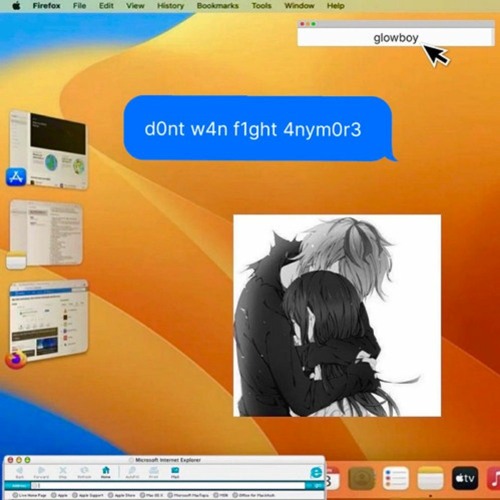Open the History menu
Viewport: 500px width, 500px height.
[170, 6]
